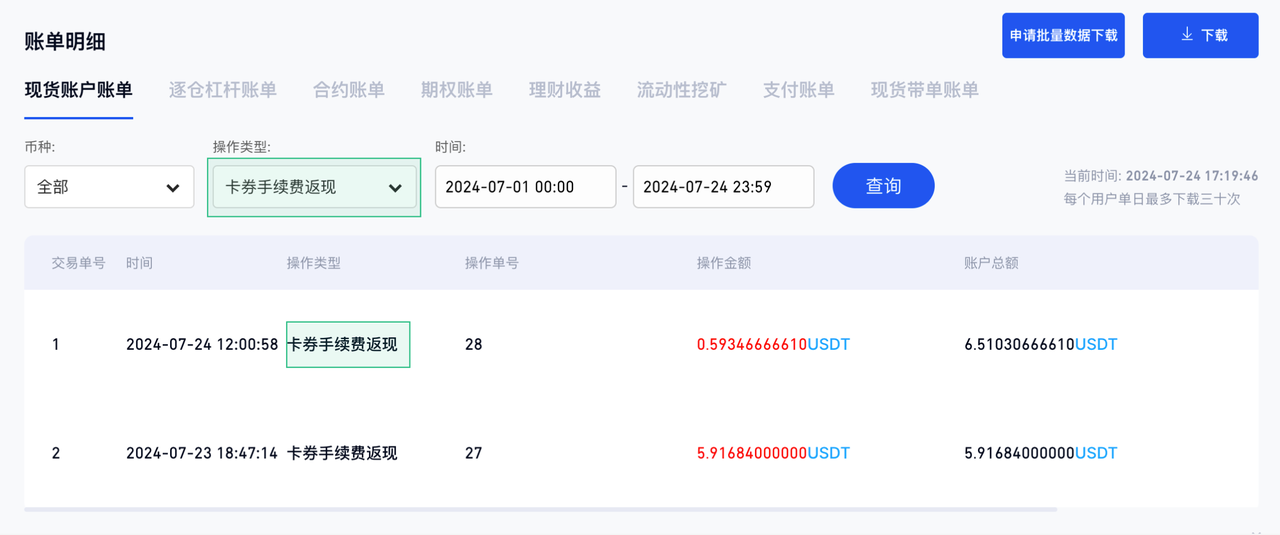Click the start time field 2024-07-01 00:00
The image size is (1280, 535).
tap(525, 187)
